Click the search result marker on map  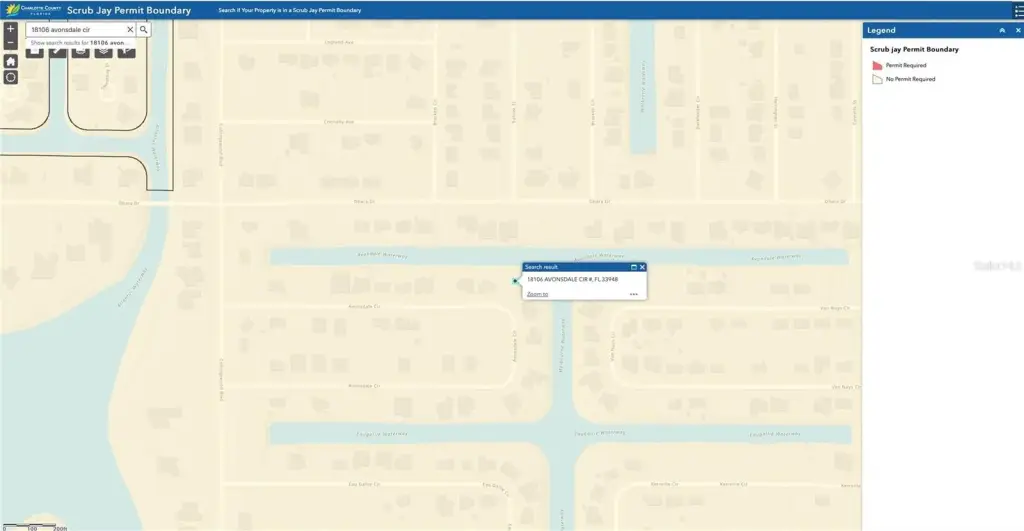[515, 281]
